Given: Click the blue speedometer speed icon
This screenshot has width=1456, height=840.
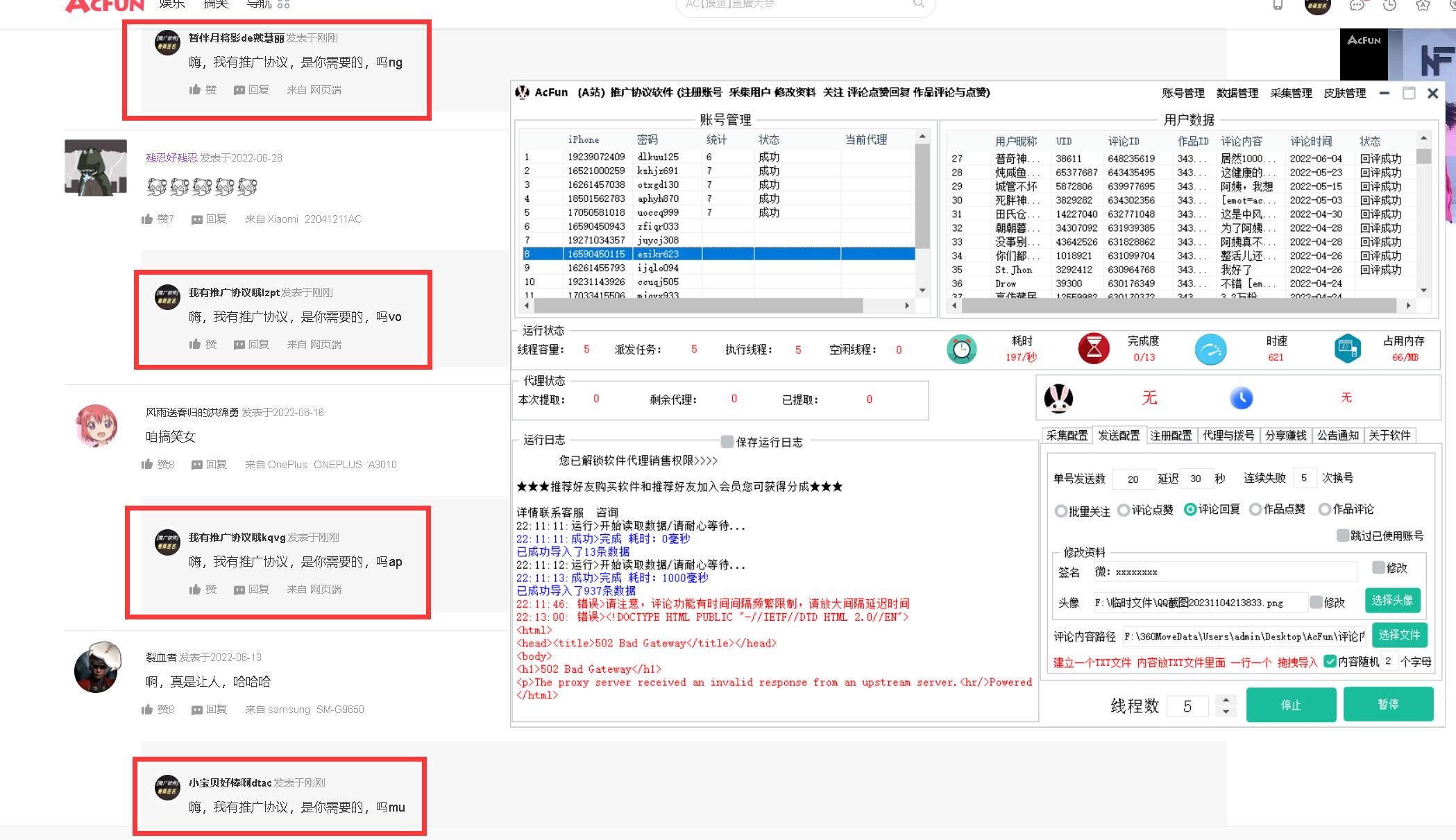Looking at the screenshot, I should tap(1210, 350).
